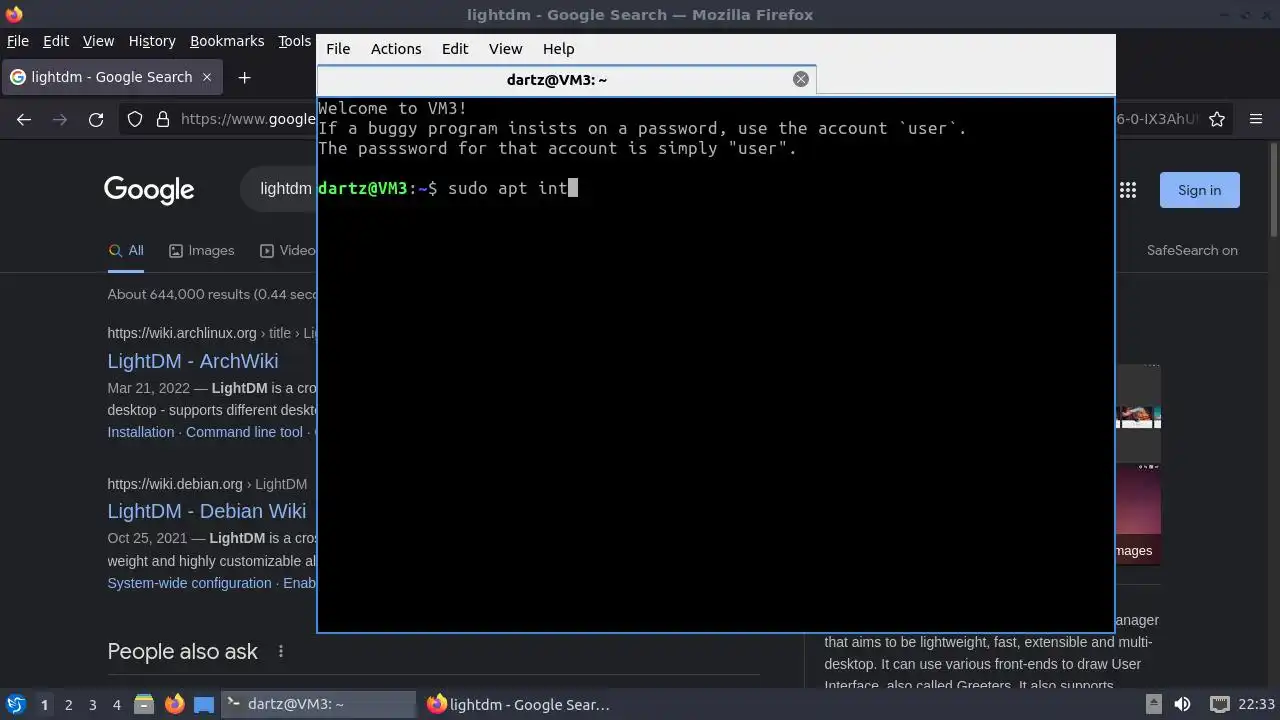Open the terminal File menu
The height and width of the screenshot is (720, 1280).
click(338, 48)
